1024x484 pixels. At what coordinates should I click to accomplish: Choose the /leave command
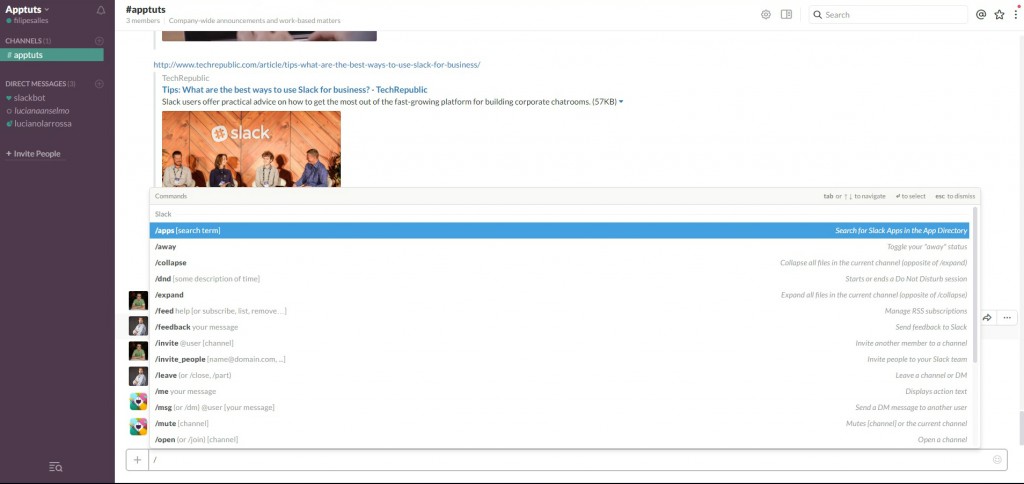point(559,376)
